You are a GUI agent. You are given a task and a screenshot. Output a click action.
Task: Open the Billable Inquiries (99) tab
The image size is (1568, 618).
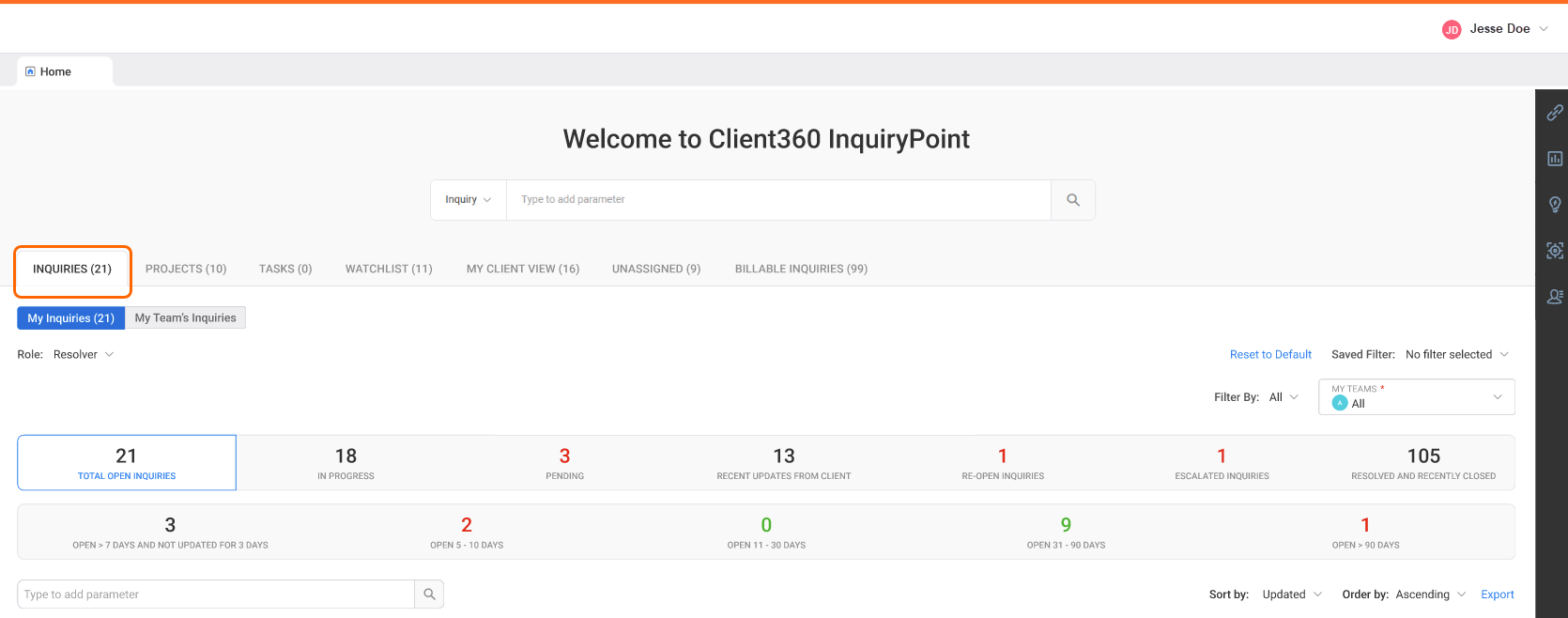click(x=801, y=269)
